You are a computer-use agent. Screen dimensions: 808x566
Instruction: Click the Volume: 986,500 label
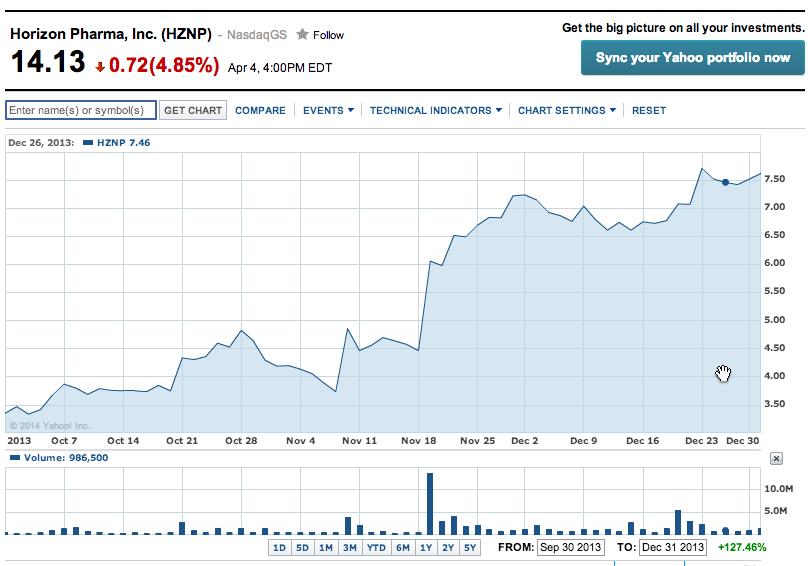(x=66, y=458)
